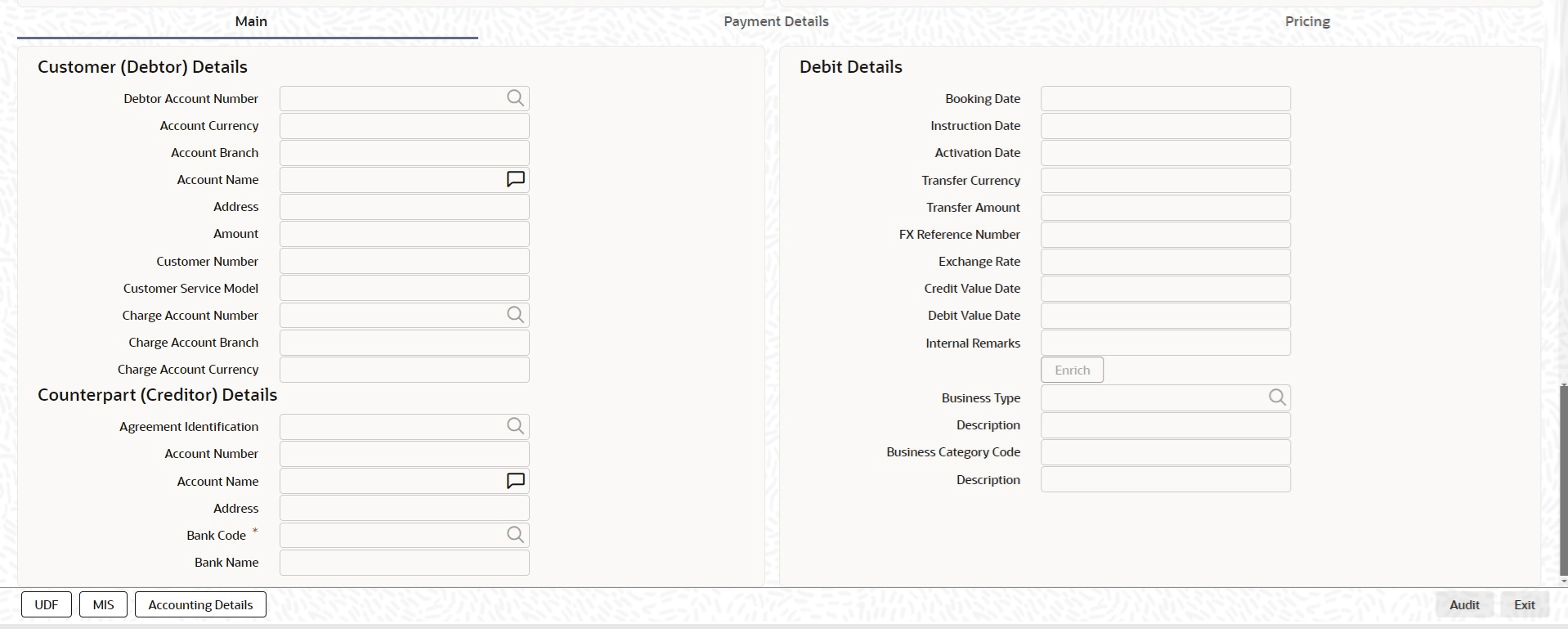Screen dimensions: 1568x633
Task: Open the Pricing tab
Action: click(1307, 21)
